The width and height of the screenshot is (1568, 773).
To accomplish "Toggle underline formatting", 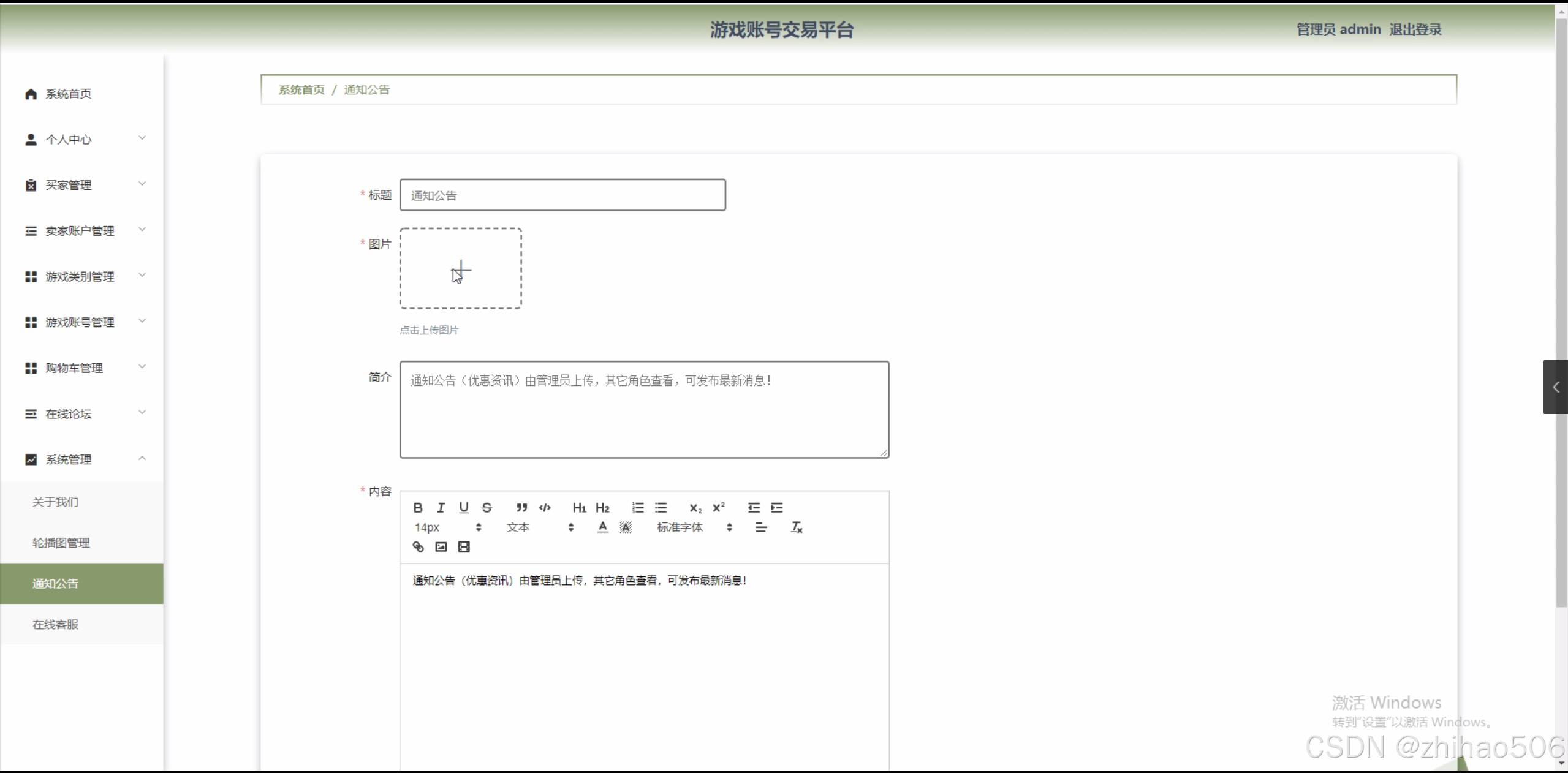I will pos(464,508).
